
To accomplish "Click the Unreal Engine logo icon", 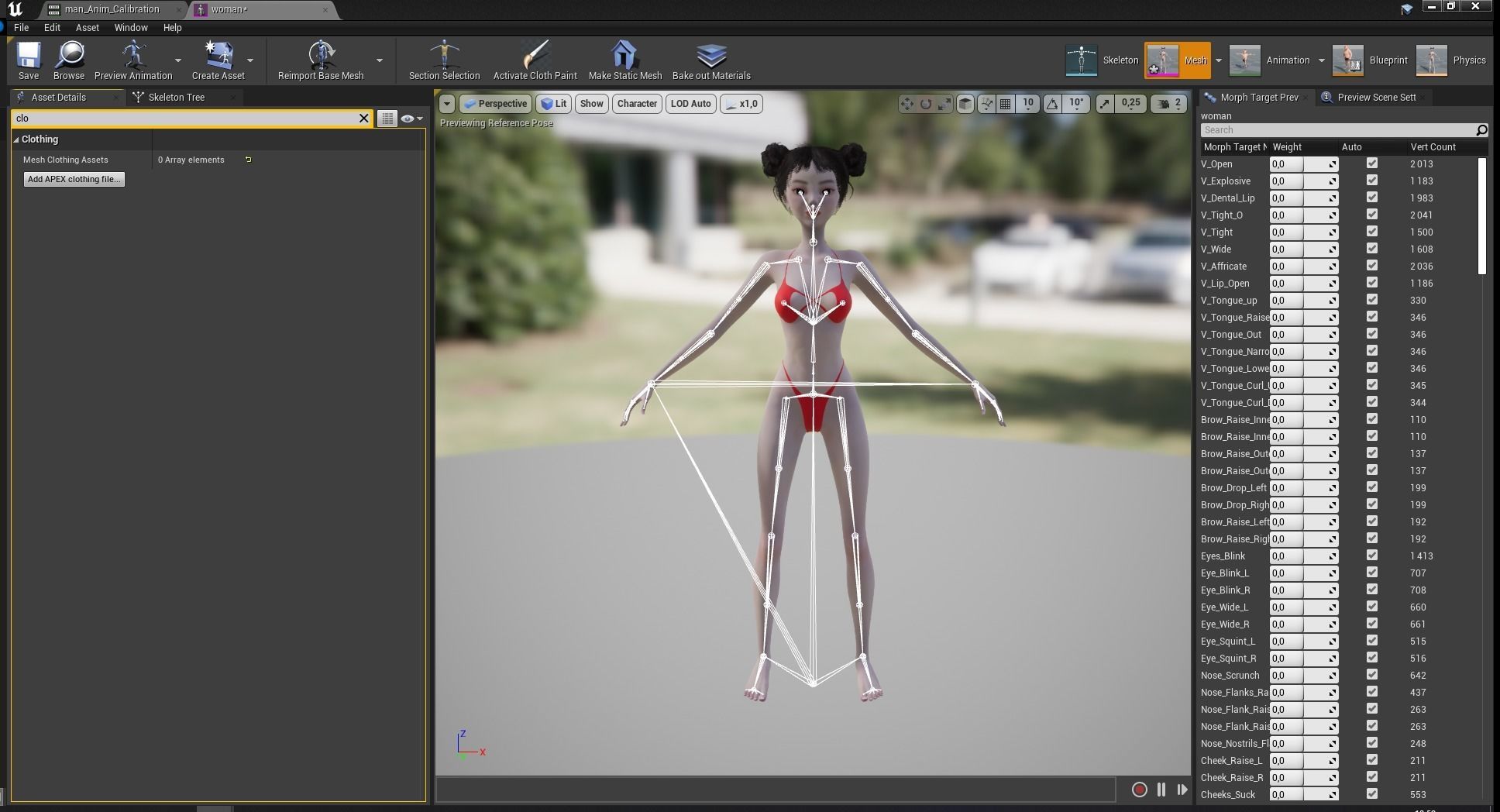I will 15,9.
